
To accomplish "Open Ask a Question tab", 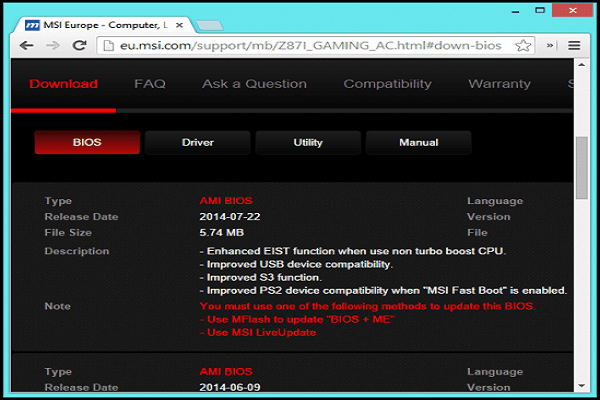I will 254,84.
